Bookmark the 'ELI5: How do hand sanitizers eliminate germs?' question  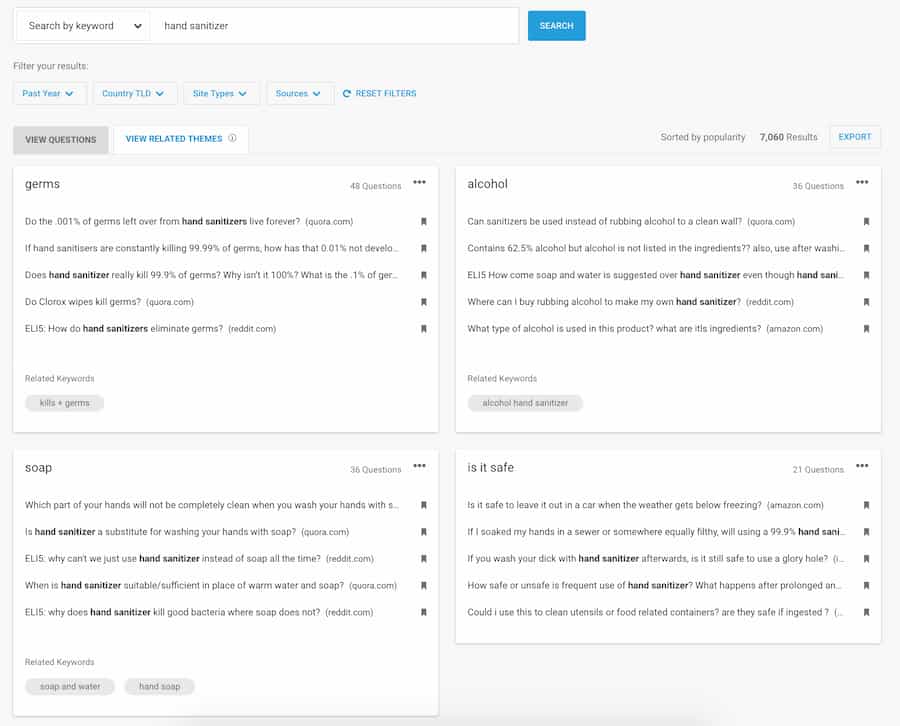pos(423,328)
